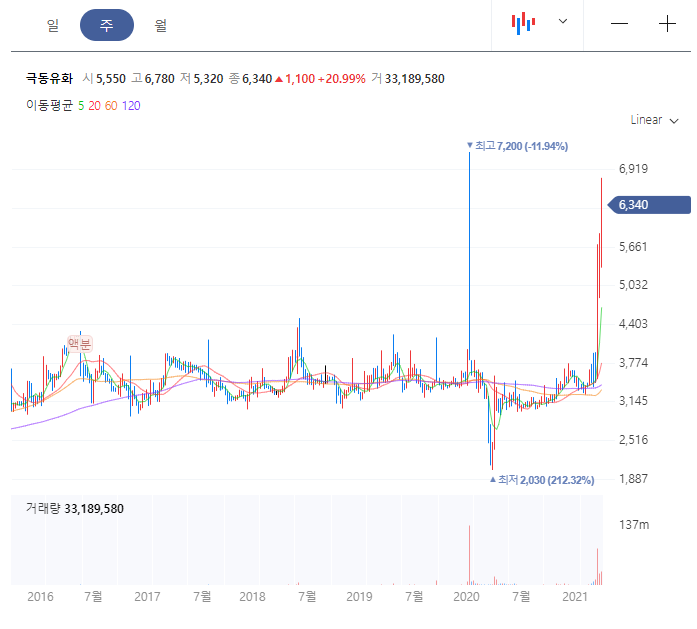Switch to the monthly 월 chart tab
This screenshot has width=697, height=629.
point(160,25)
